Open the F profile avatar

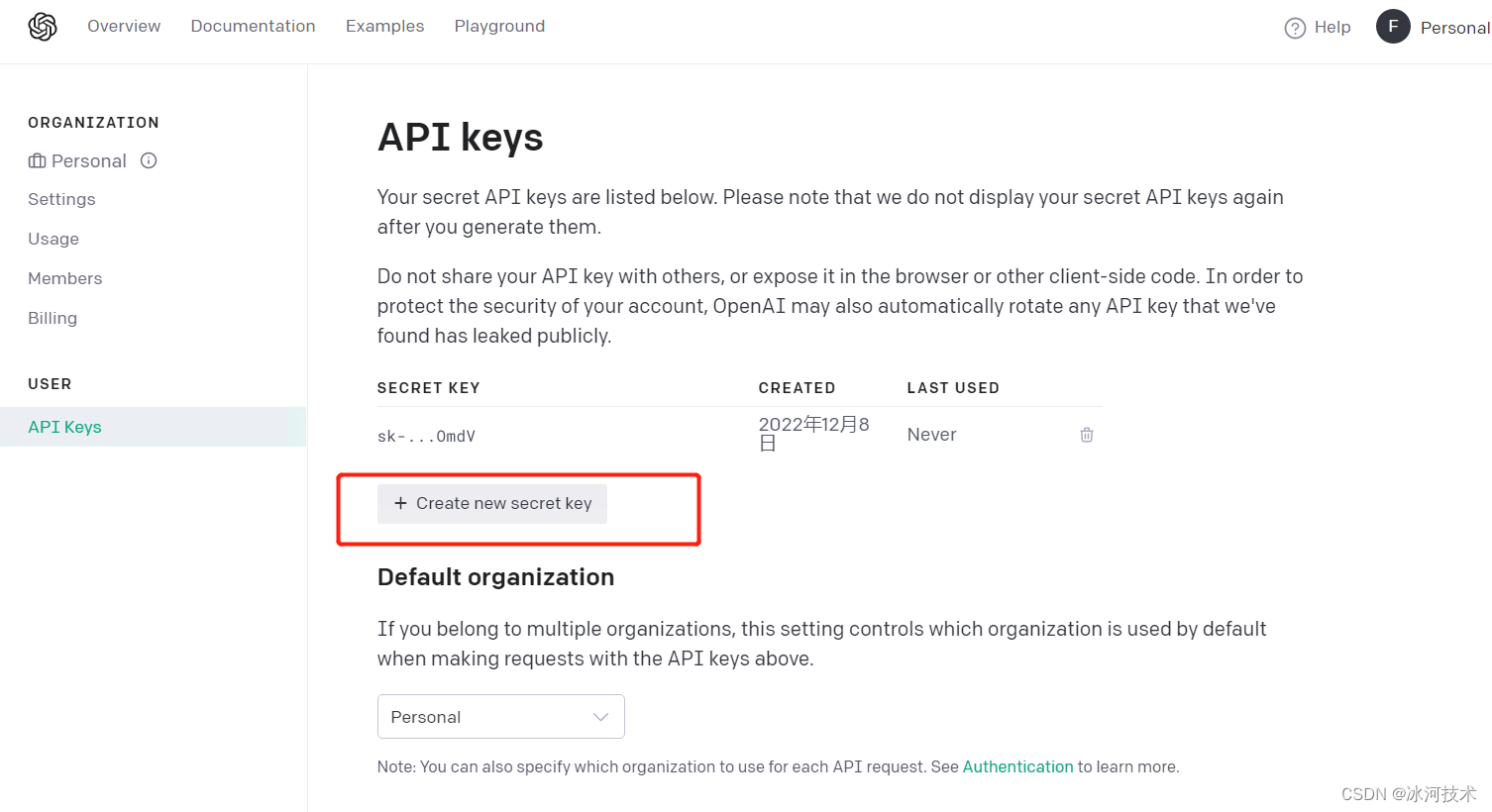(x=1393, y=27)
